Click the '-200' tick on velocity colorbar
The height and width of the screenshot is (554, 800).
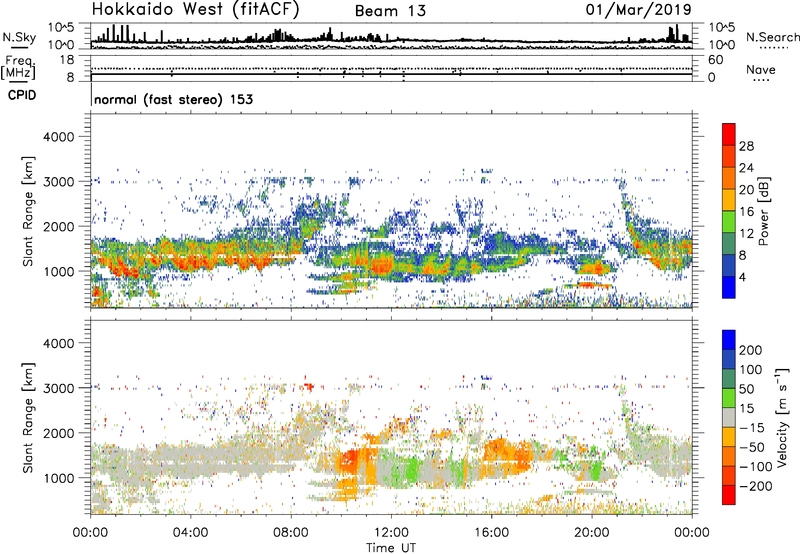tap(755, 486)
